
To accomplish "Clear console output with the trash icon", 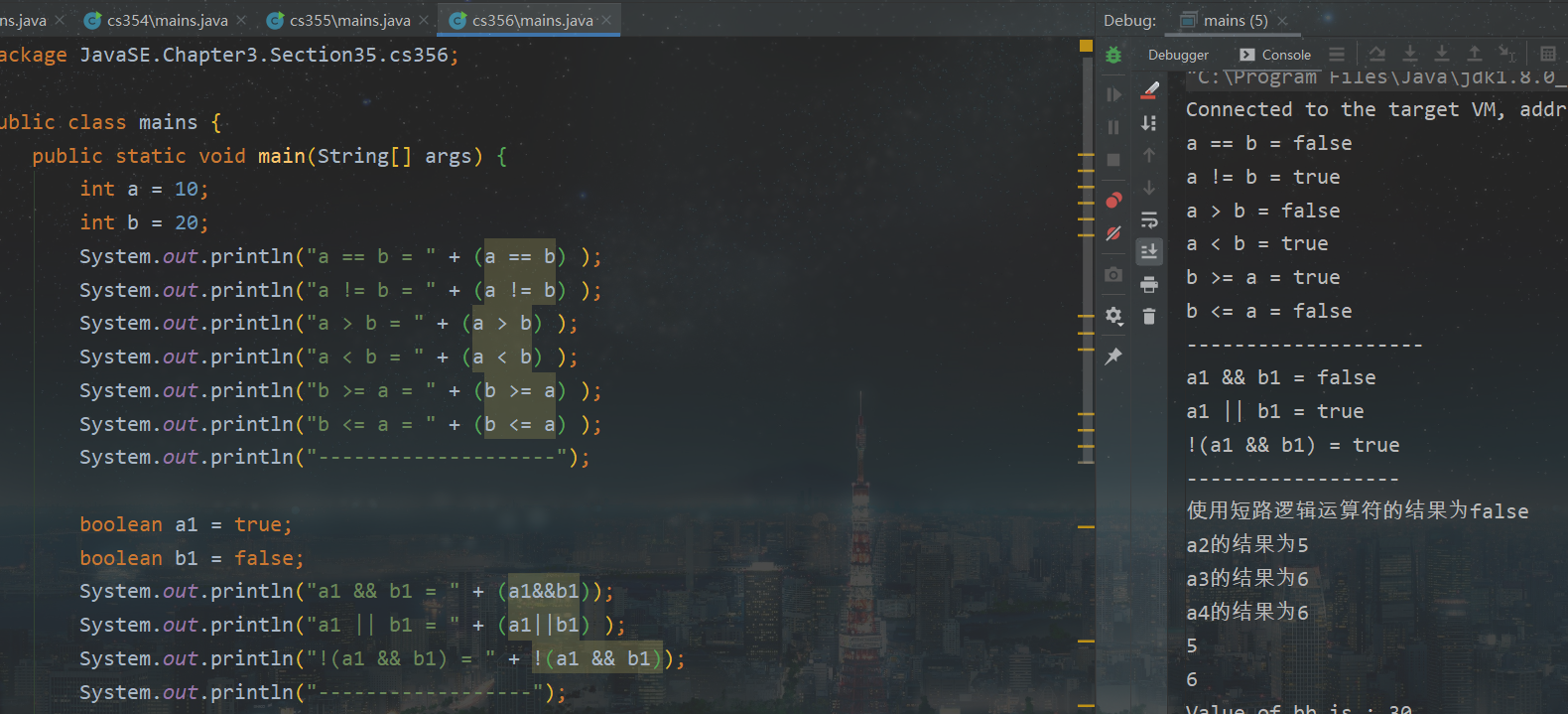I will tap(1149, 317).
